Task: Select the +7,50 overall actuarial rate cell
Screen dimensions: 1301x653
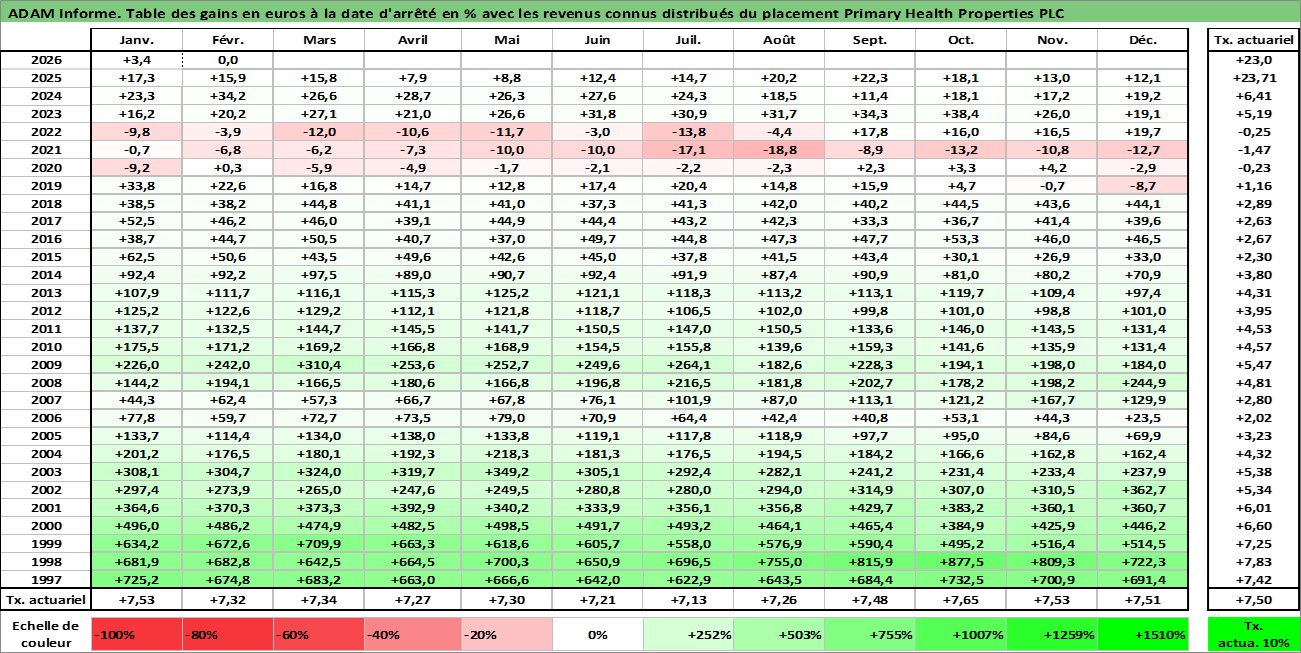Action: (x=1253, y=599)
